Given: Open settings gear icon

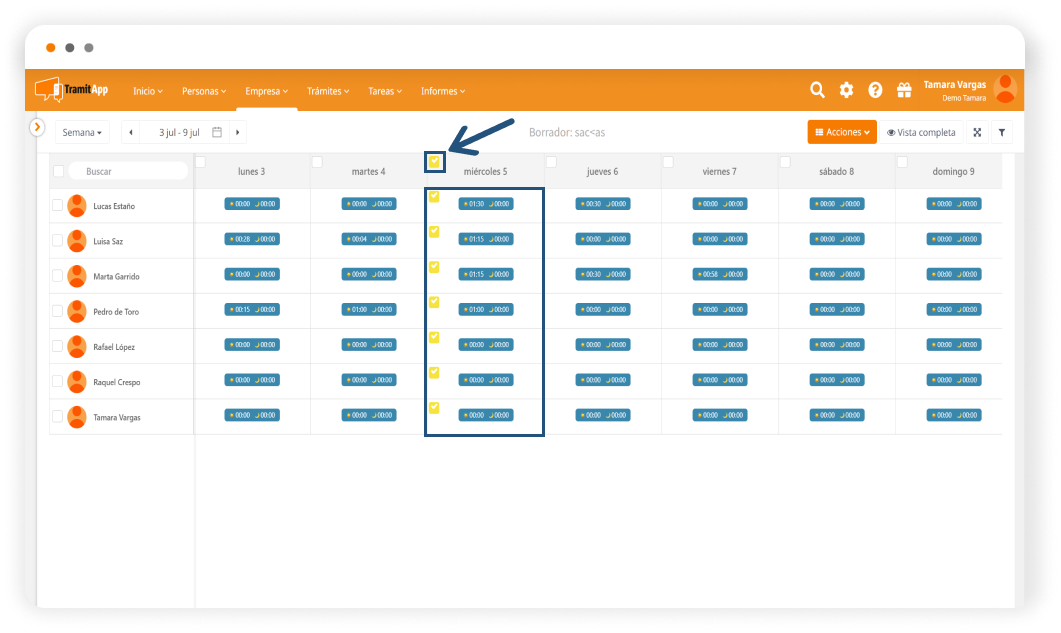Looking at the screenshot, I should pyautogui.click(x=846, y=90).
